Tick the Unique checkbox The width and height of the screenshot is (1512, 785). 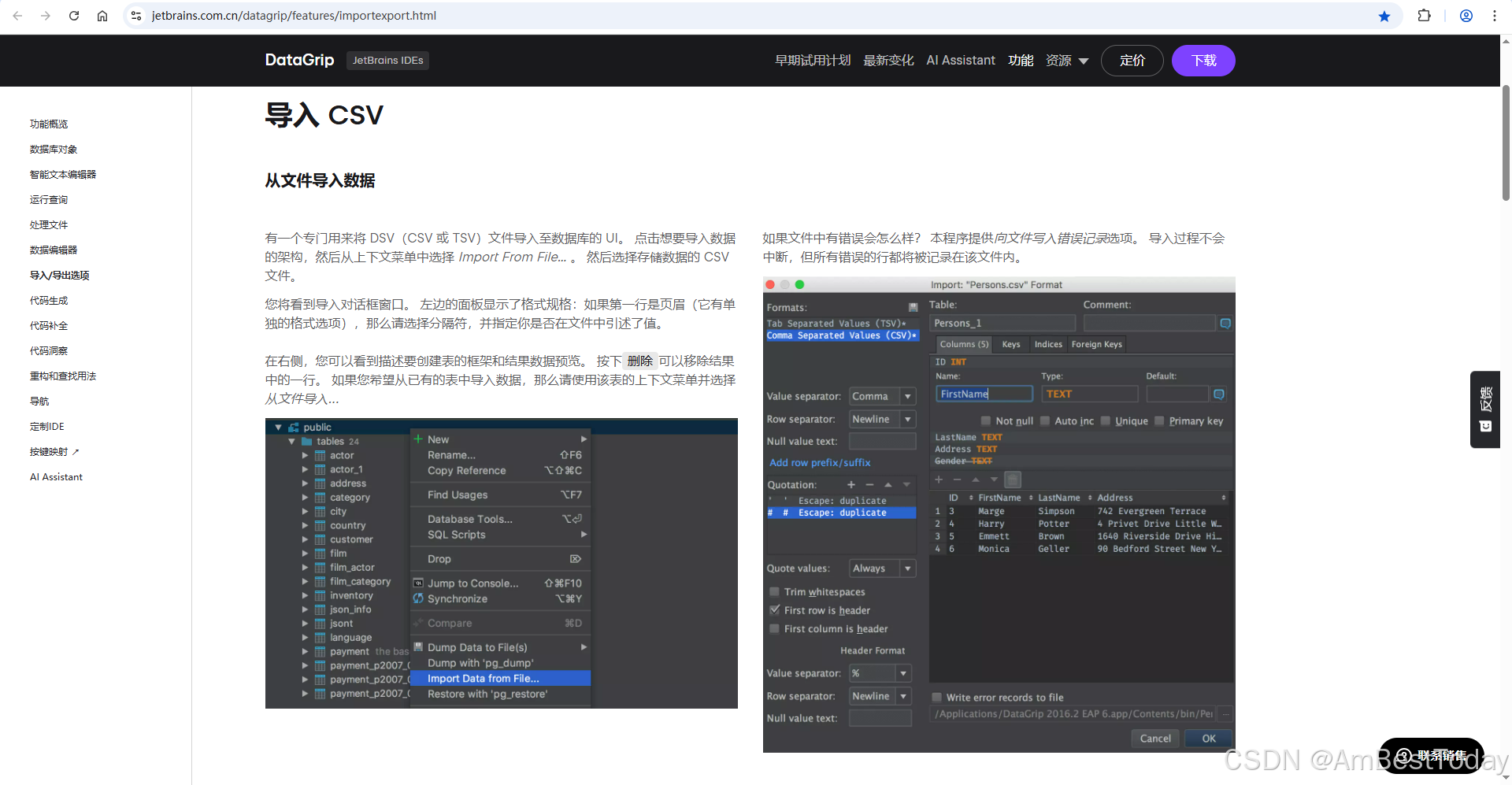click(x=1106, y=421)
